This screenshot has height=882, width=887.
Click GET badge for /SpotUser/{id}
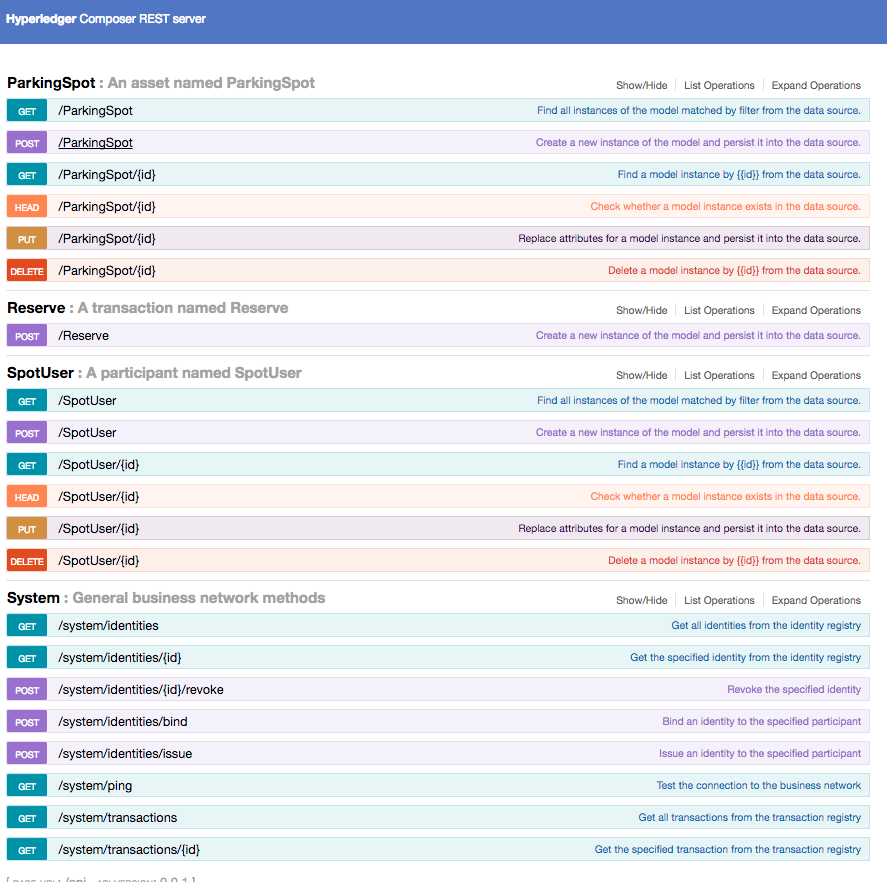pyautogui.click(x=27, y=465)
